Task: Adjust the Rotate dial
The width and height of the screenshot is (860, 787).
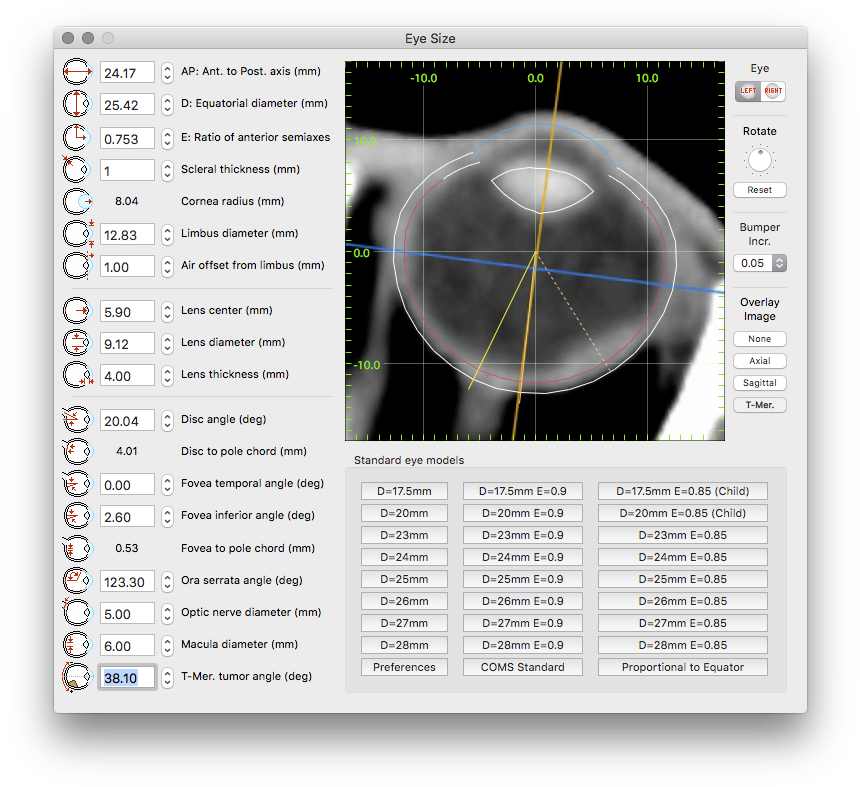Action: pos(759,160)
